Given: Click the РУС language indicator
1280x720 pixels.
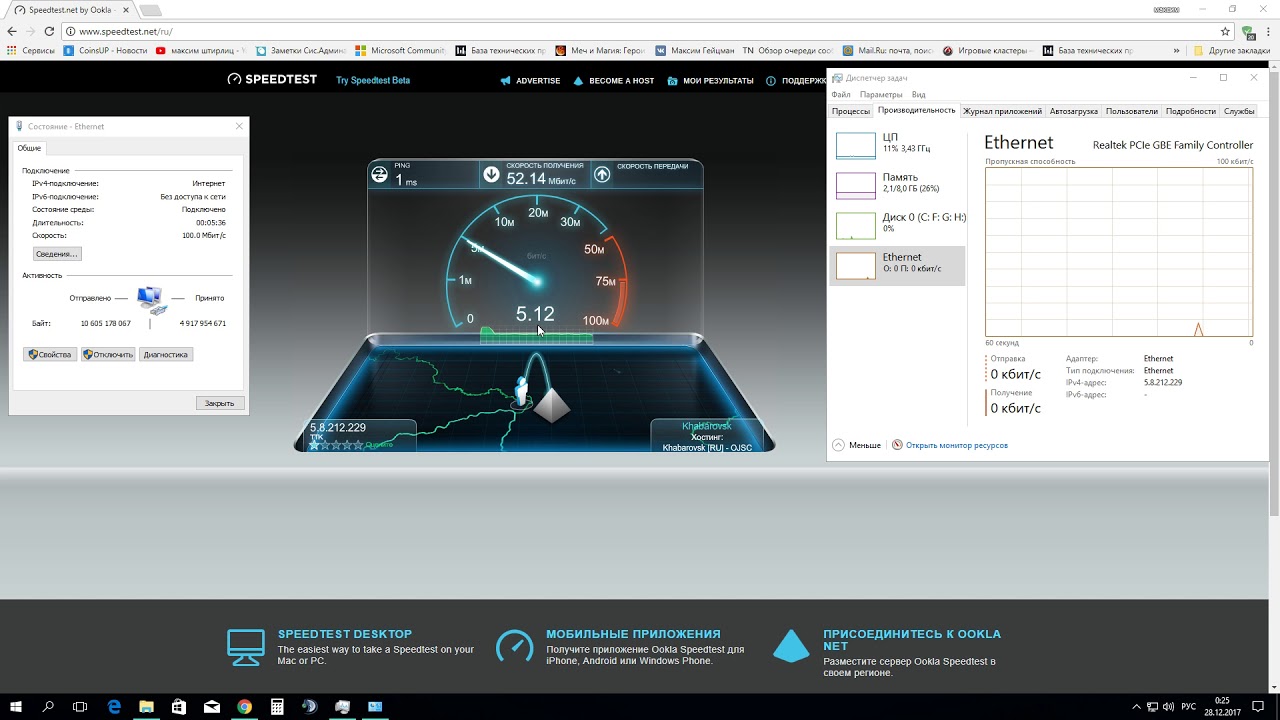Looking at the screenshot, I should 1188,707.
